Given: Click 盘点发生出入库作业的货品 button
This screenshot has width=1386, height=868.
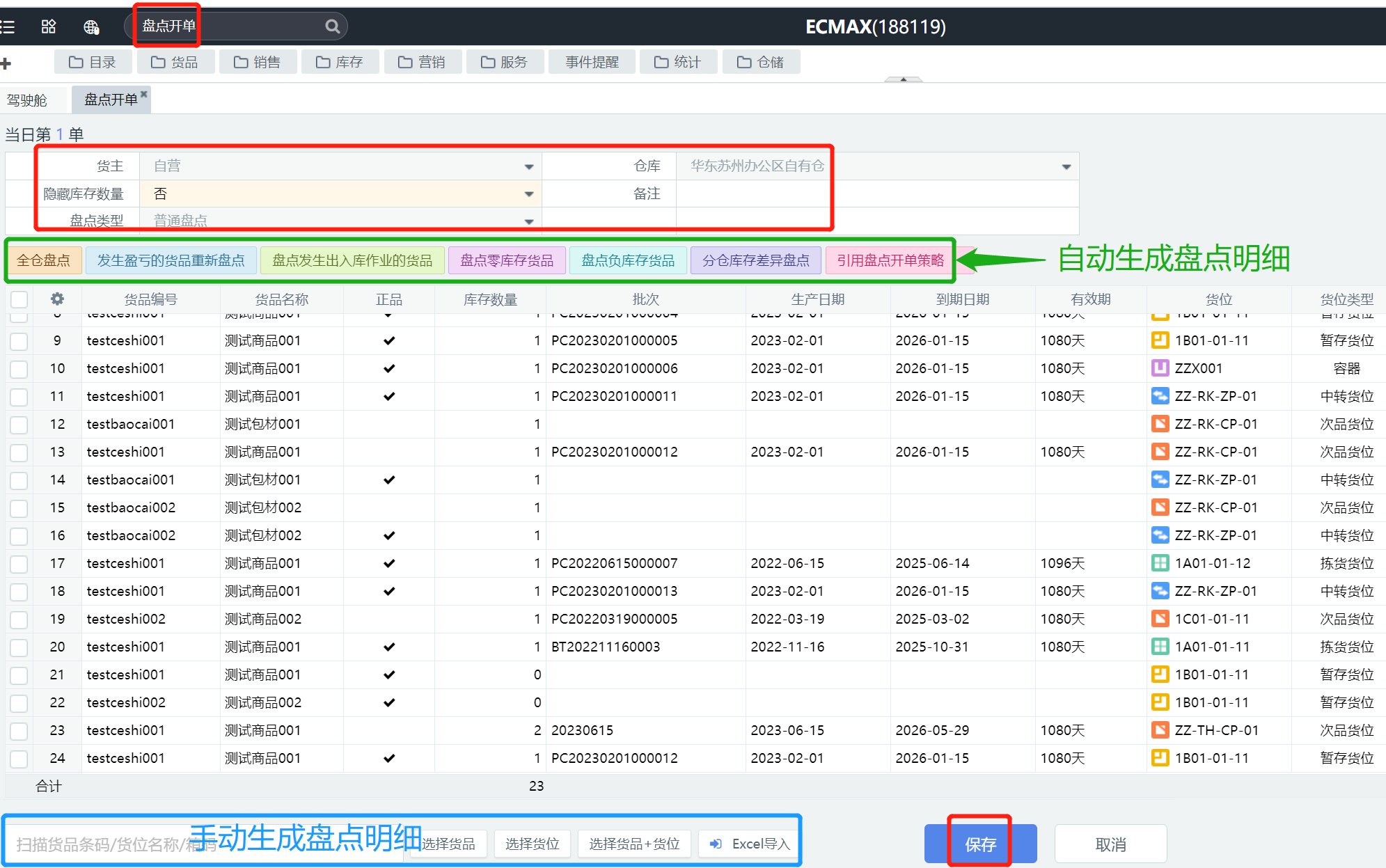Looking at the screenshot, I should (352, 260).
